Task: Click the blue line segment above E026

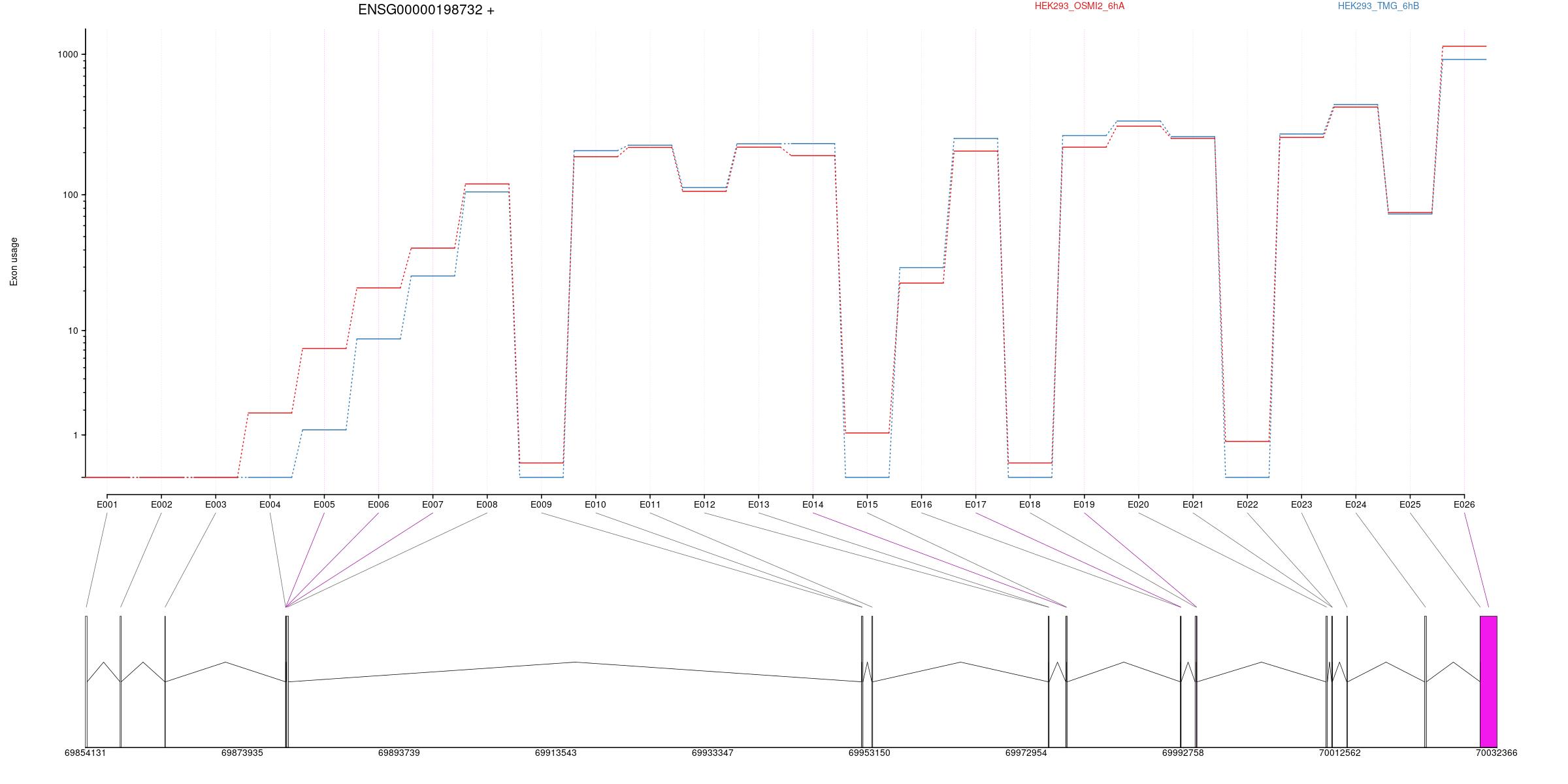Action: pyautogui.click(x=1464, y=59)
